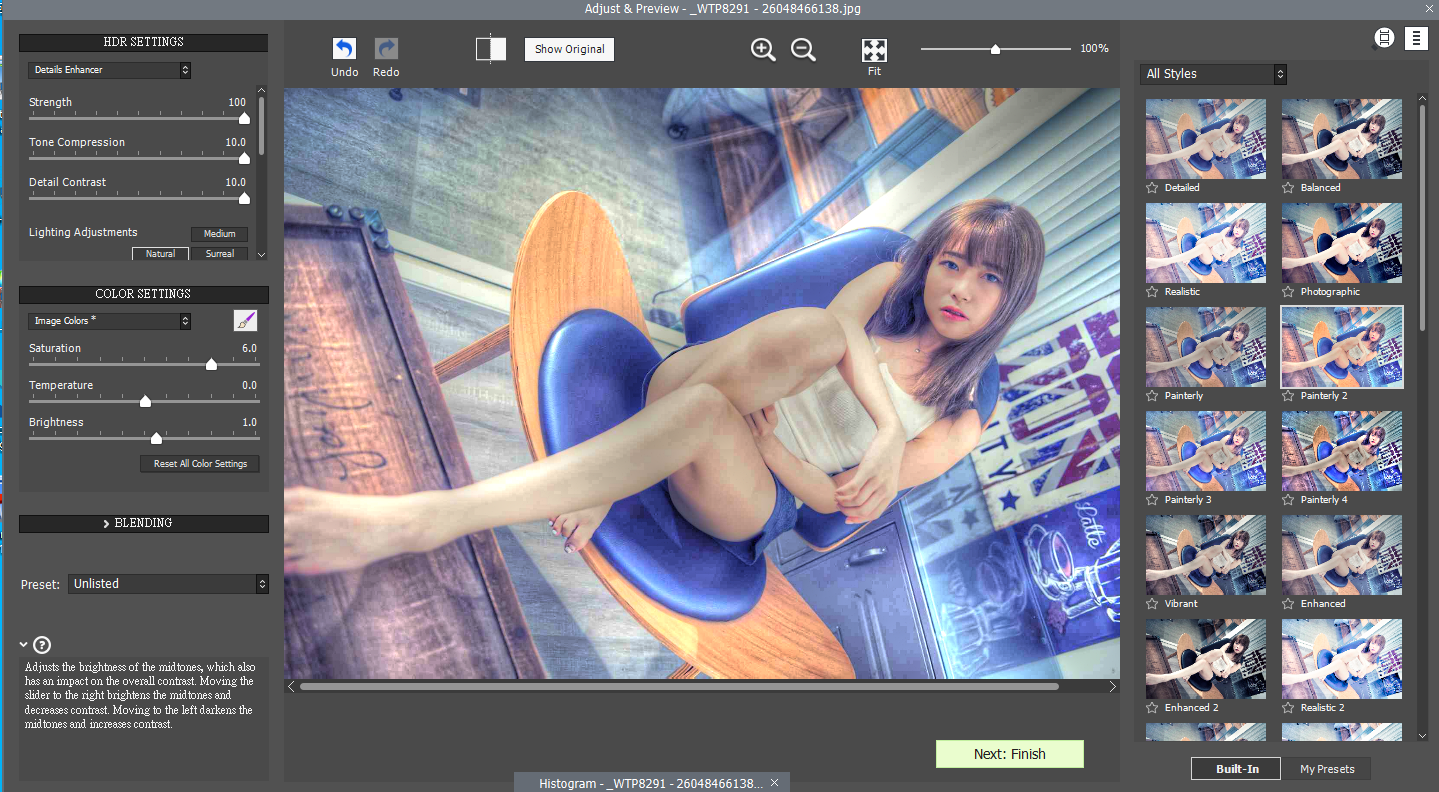1439x792 pixels.
Task: Favorite the Enhanced preset star
Action: pos(1288,603)
